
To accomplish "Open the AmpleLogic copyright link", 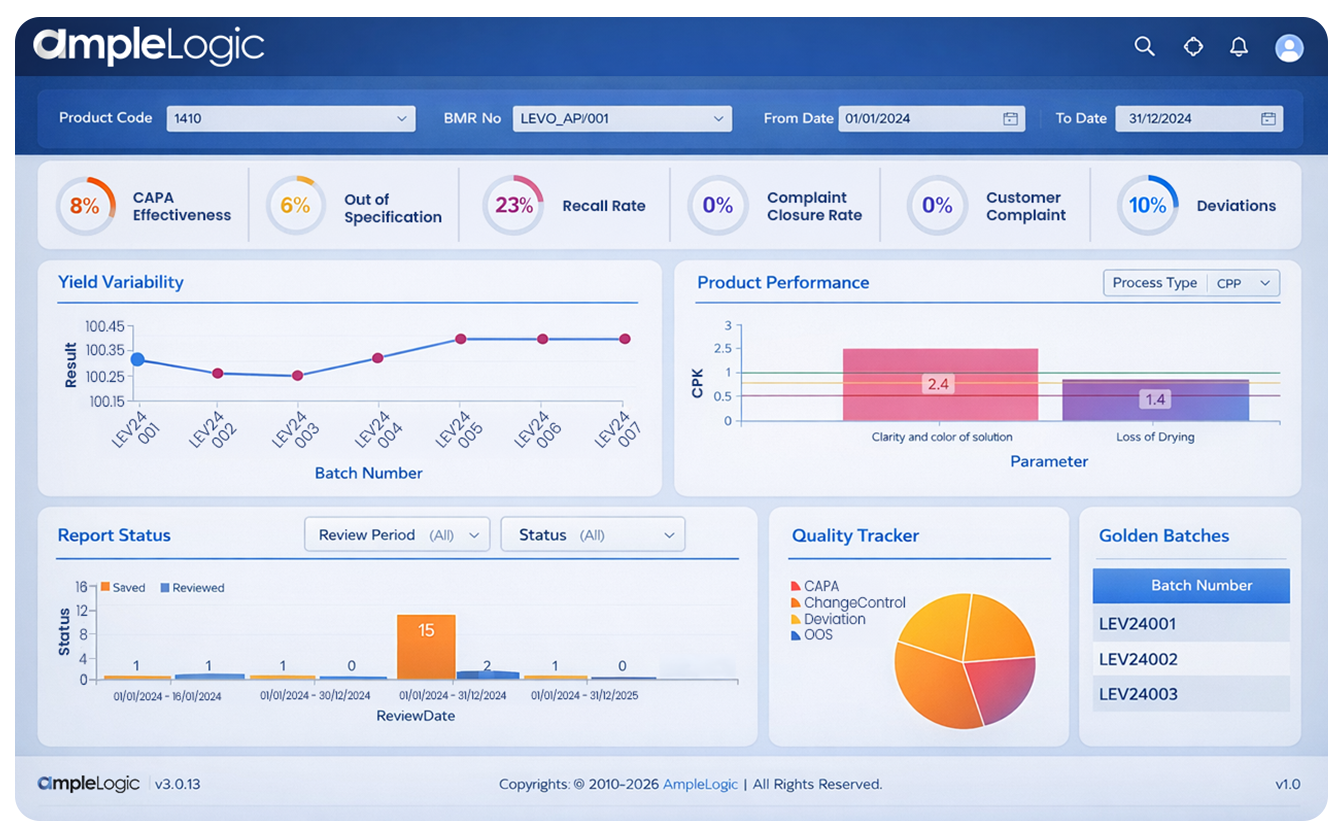I will pyautogui.click(x=700, y=784).
